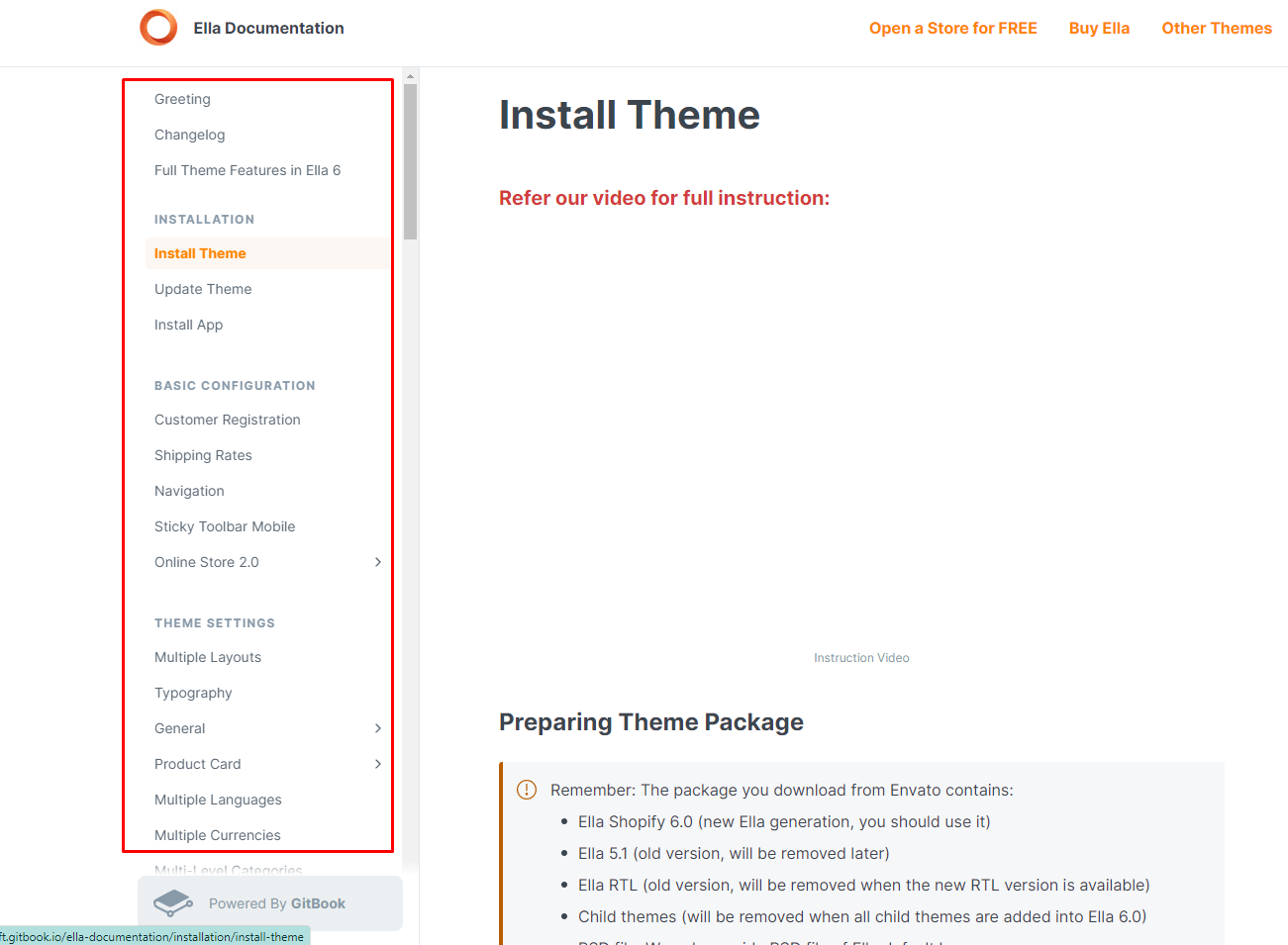This screenshot has height=945, width=1288.
Task: Expand the Product Card submenu chevron
Action: click(378, 764)
